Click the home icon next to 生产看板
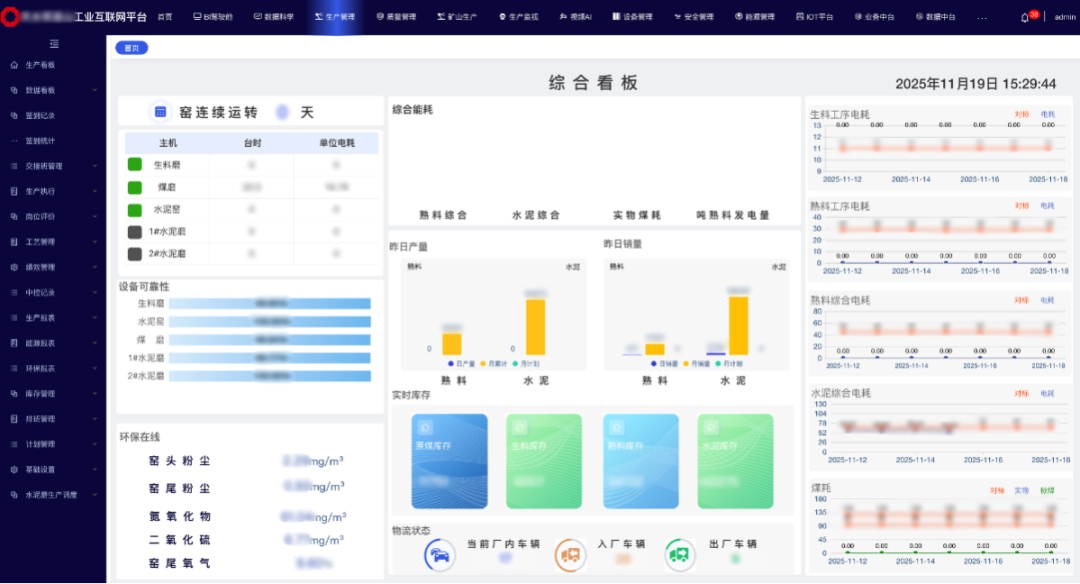1080x584 pixels. (x=14, y=65)
